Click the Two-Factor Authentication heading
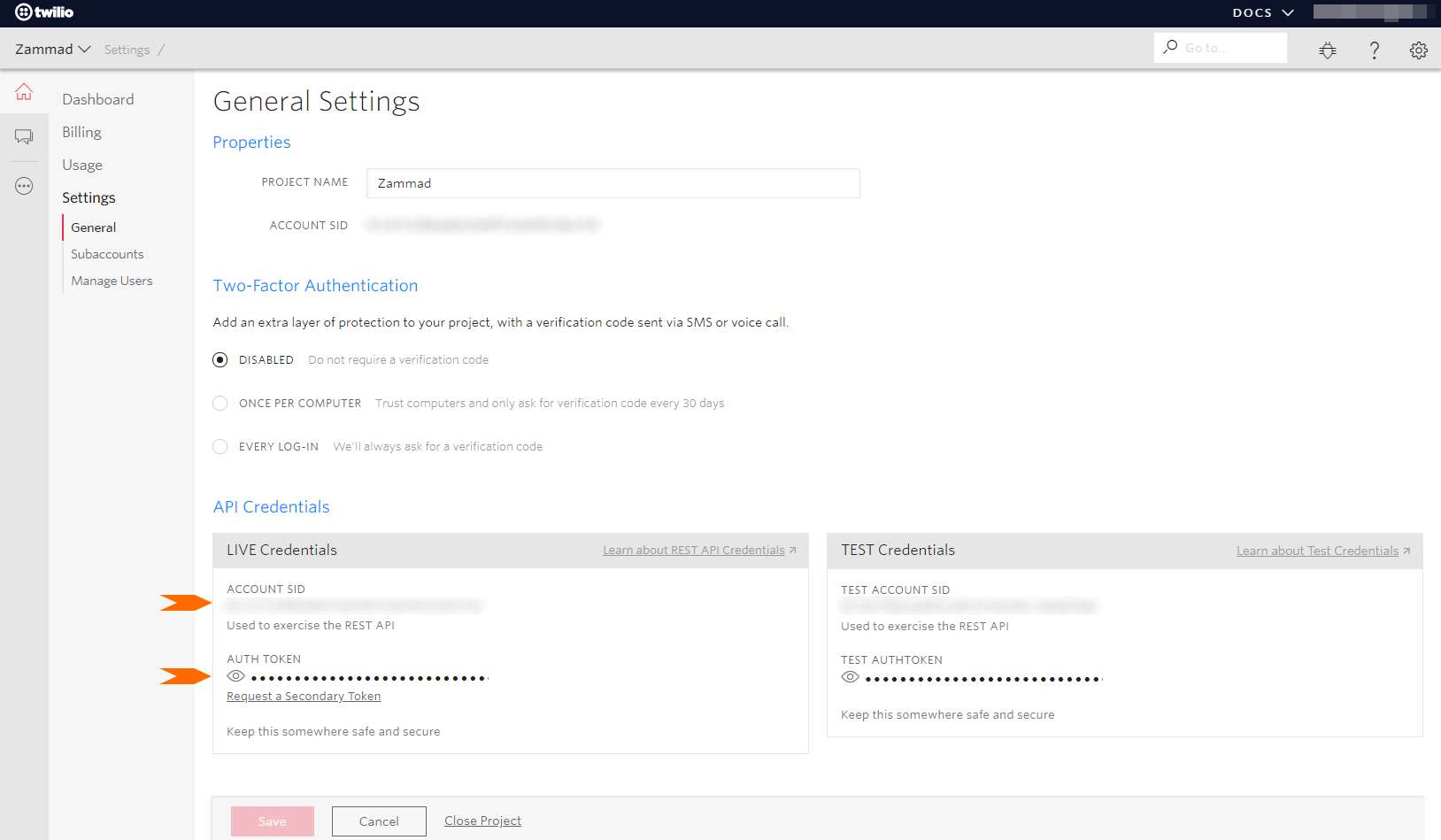The image size is (1441, 840). [315, 286]
